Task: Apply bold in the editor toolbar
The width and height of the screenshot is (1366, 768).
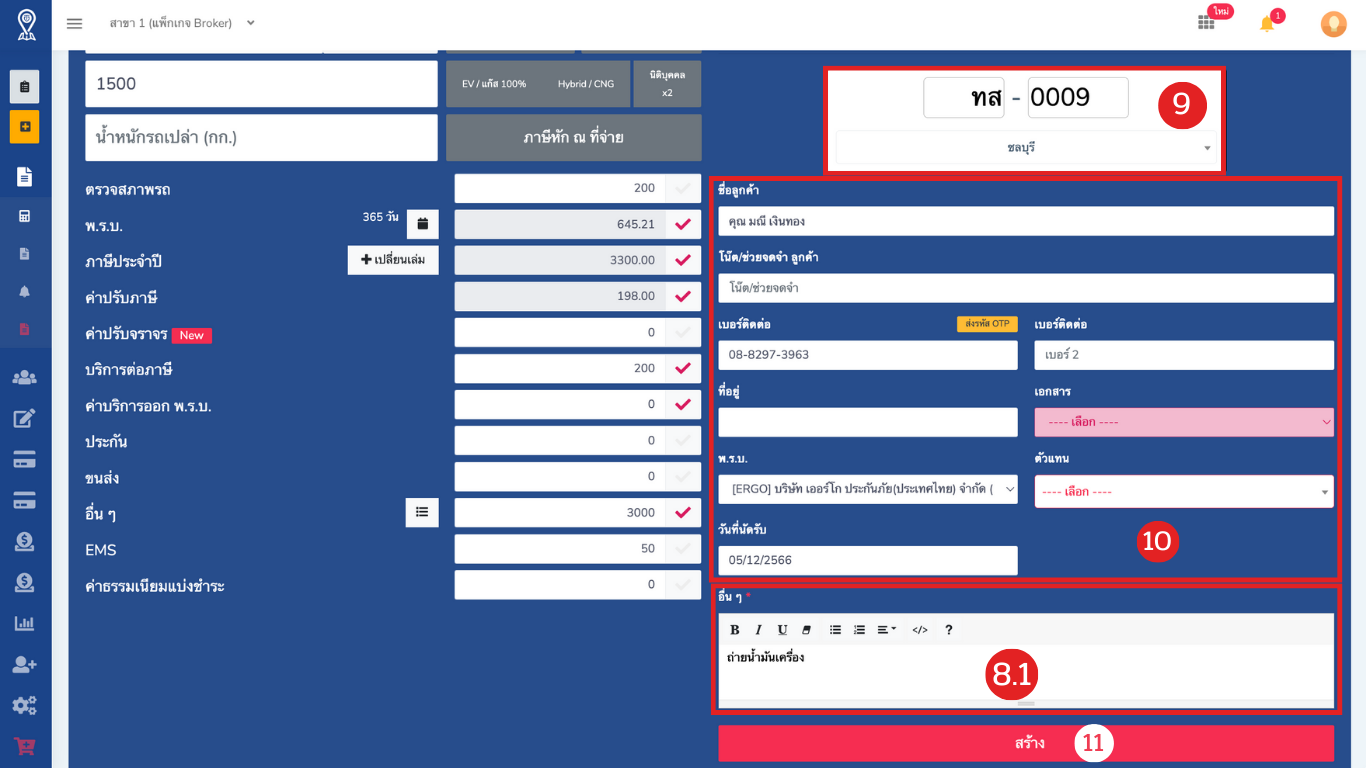Action: (734, 630)
